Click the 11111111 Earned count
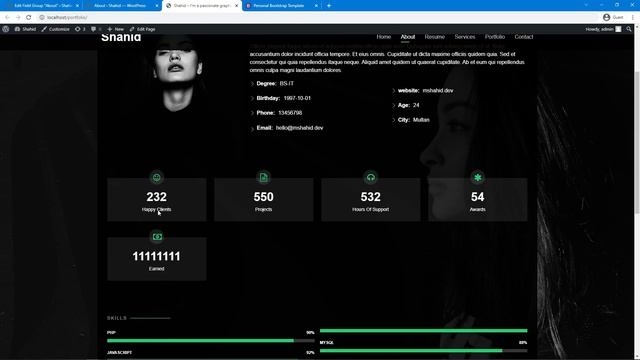The image size is (640, 360). pyautogui.click(x=156, y=256)
